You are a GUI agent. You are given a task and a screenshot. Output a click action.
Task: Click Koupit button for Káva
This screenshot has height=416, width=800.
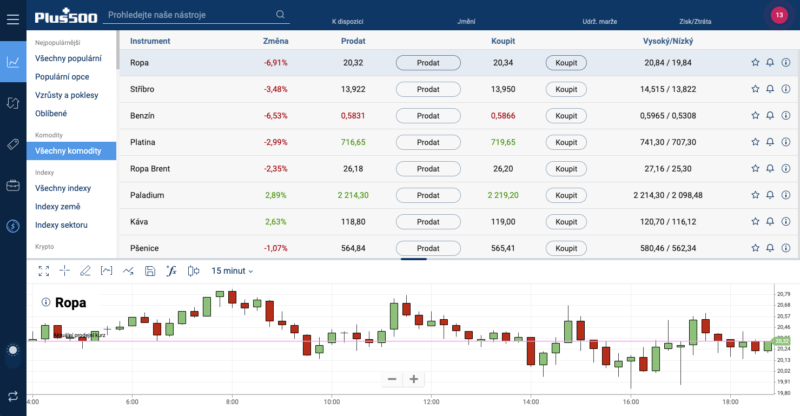(566, 221)
